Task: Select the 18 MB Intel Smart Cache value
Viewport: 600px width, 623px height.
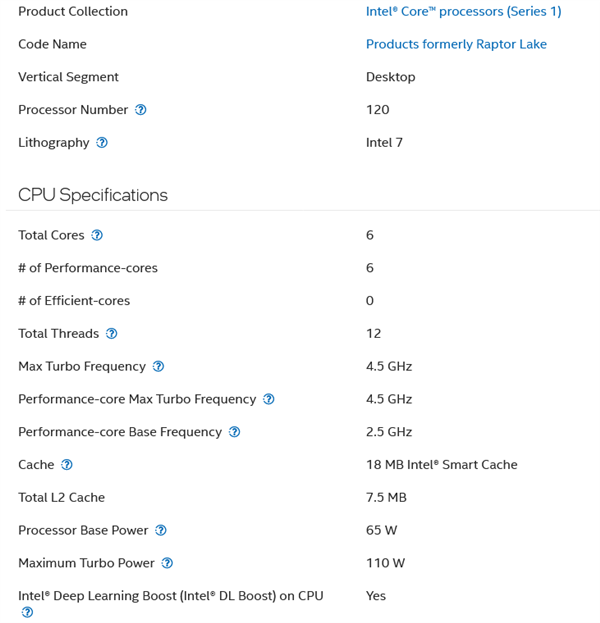Action: (441, 465)
